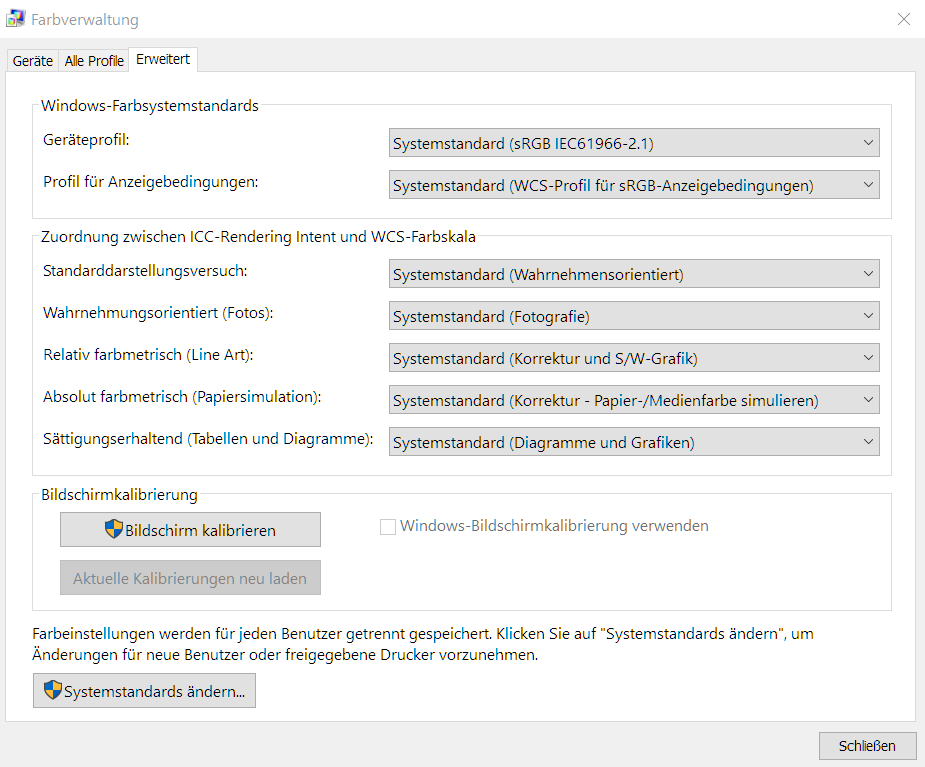Screen dimensions: 925x767
Task: Click the Farbverwaltung window title text
Action: coord(85,20)
